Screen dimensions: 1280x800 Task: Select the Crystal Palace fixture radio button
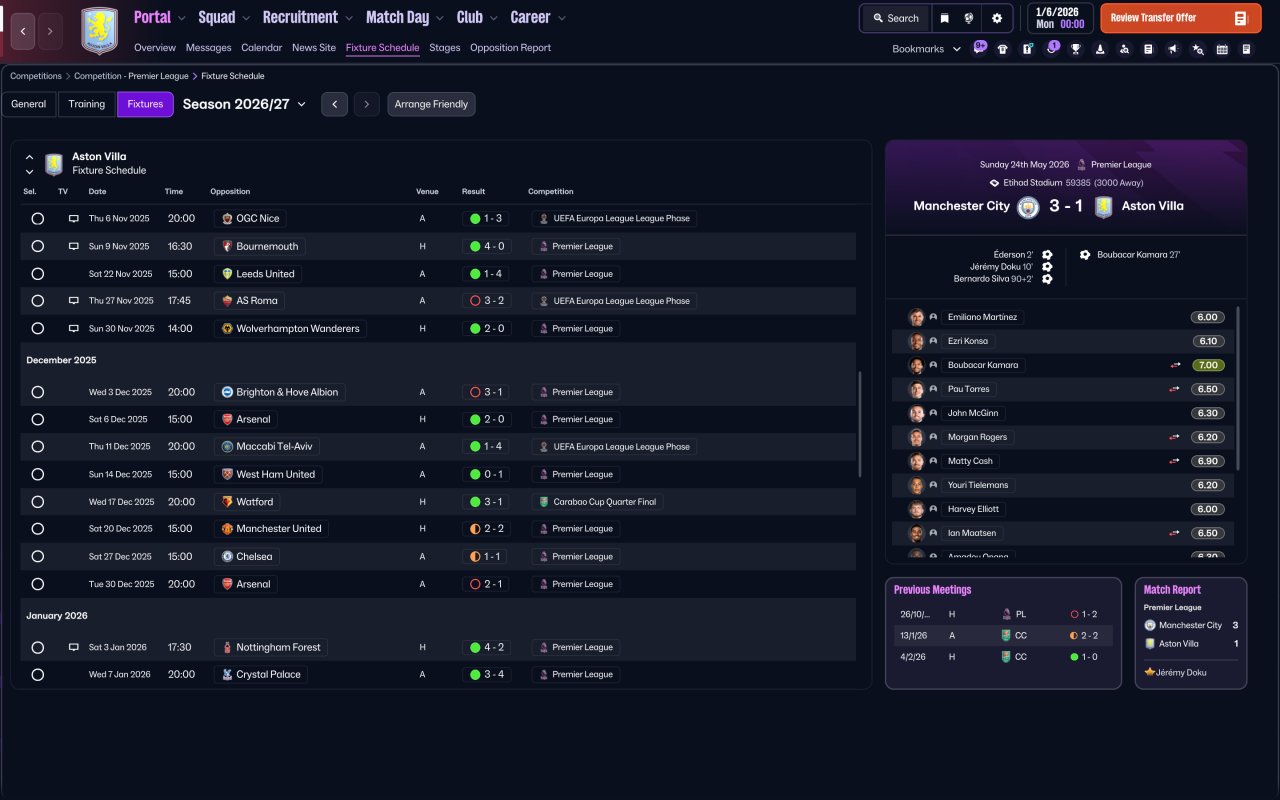click(38, 675)
